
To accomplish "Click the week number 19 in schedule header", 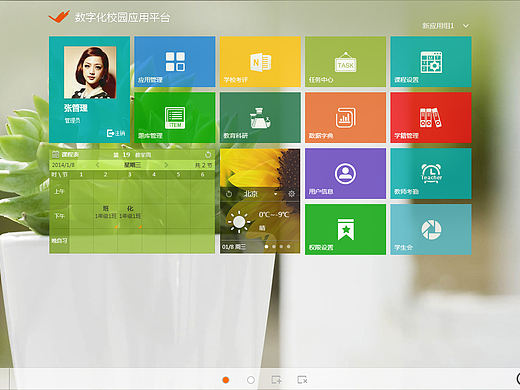I will click(126, 155).
